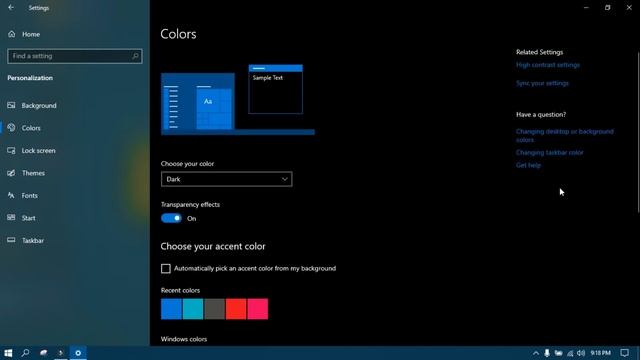
Task: Open the network tray icon
Action: click(570, 353)
